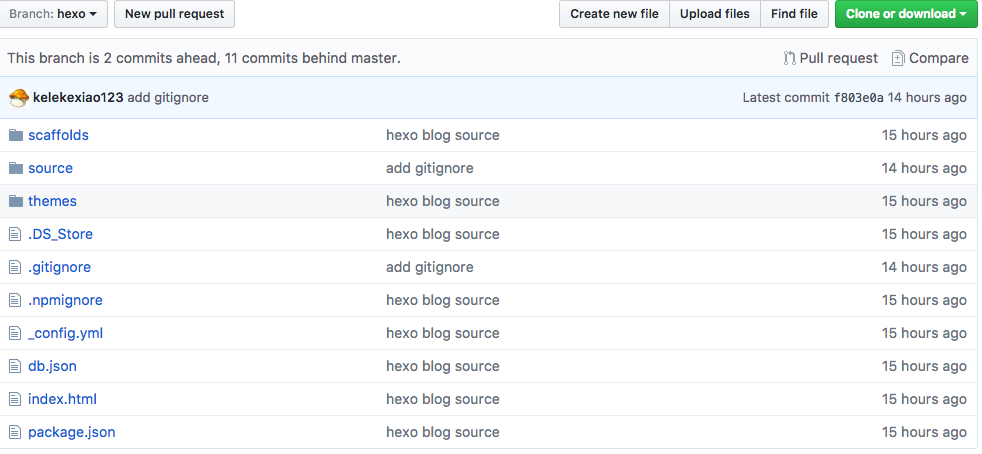Click themes commit message hexo blog source
The height and width of the screenshot is (454, 982).
point(443,202)
